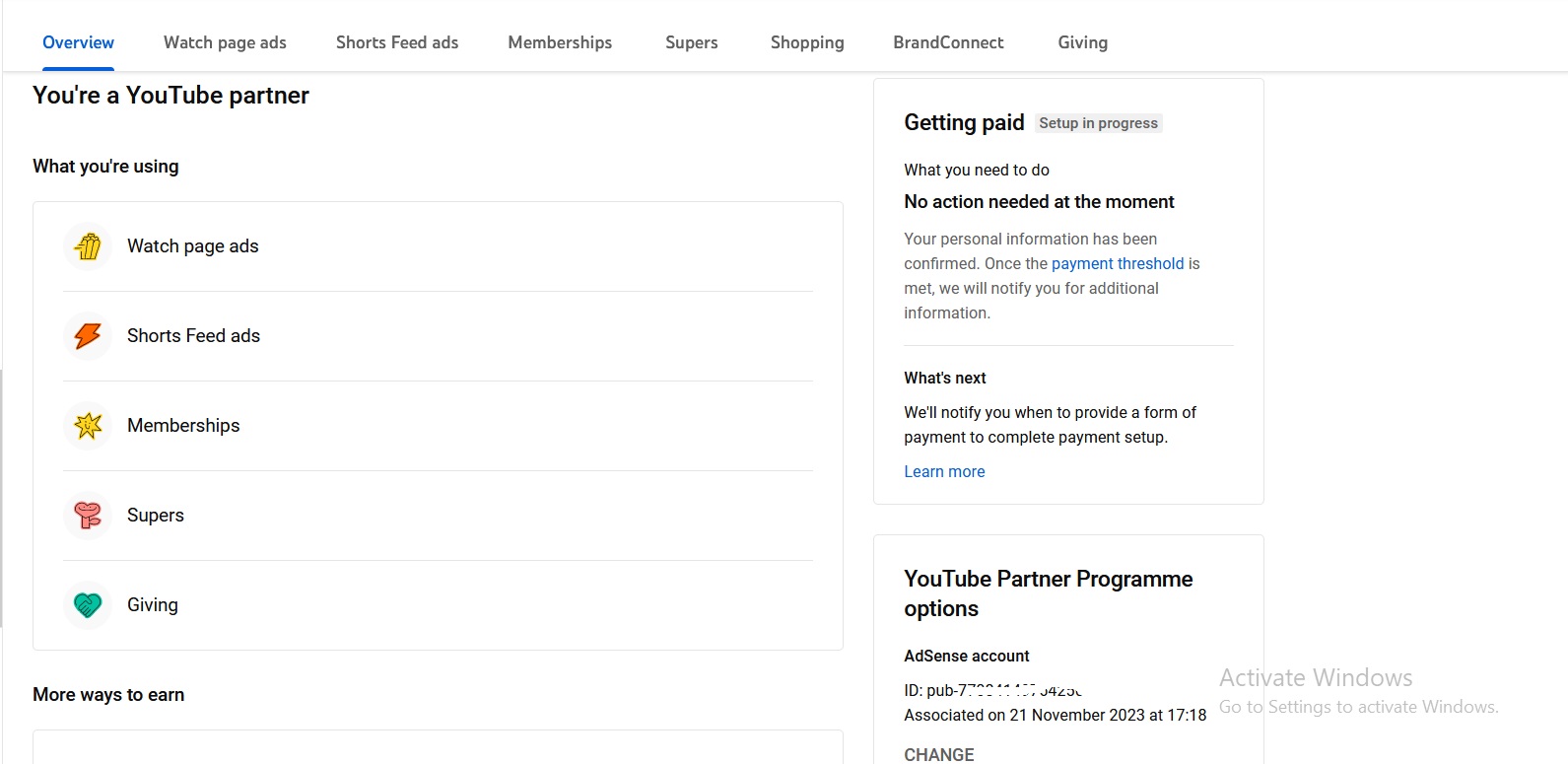This screenshot has width=1568, height=764.
Task: Open the Shopping tab
Action: tap(807, 42)
